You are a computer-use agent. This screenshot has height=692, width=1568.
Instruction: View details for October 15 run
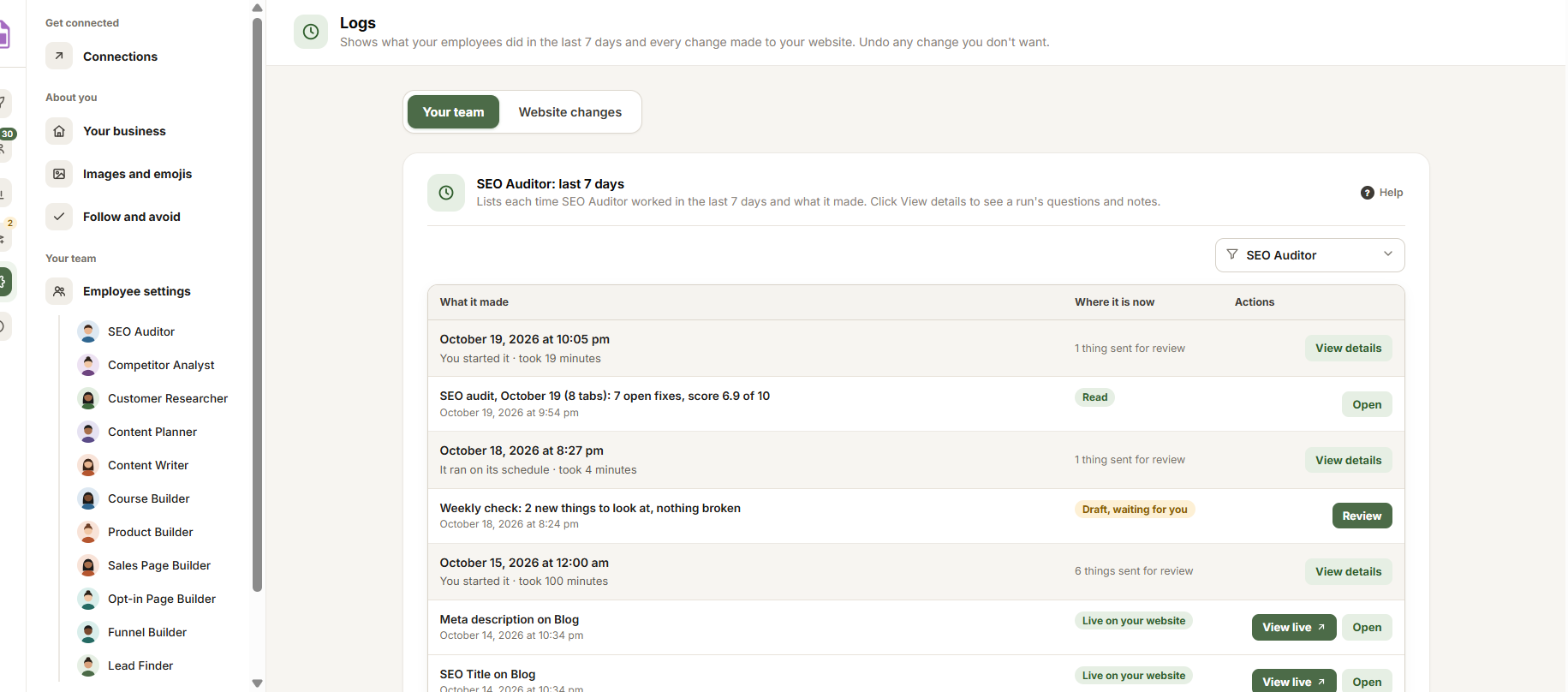coord(1348,572)
